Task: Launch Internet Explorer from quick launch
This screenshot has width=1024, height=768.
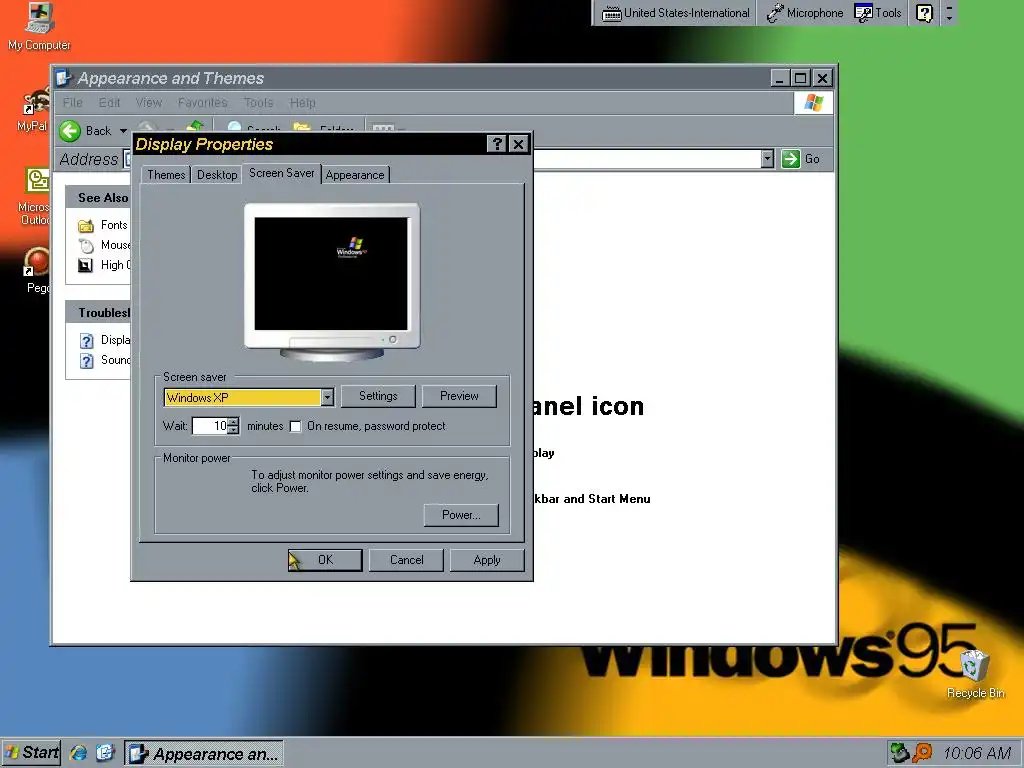Action: [x=78, y=753]
